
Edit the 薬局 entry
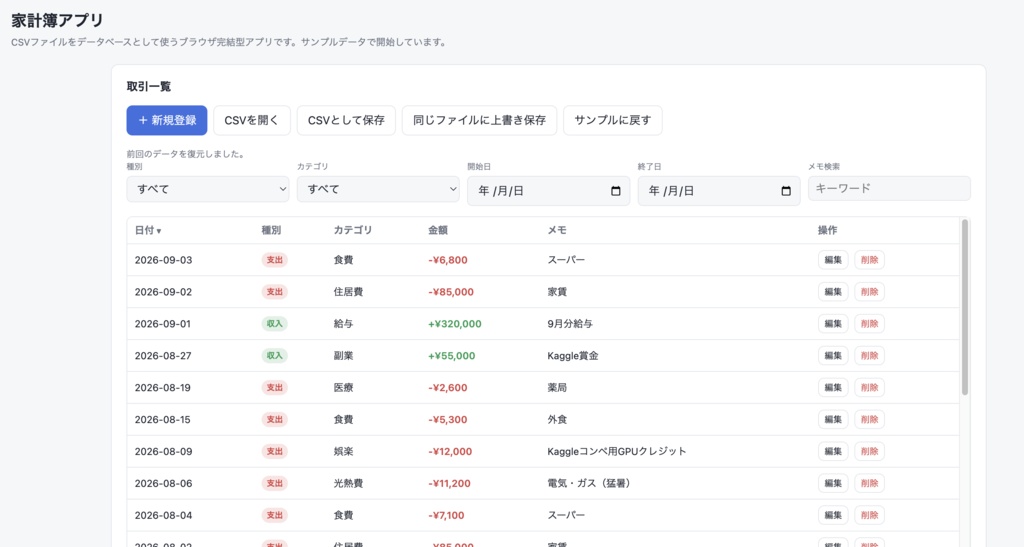point(833,388)
